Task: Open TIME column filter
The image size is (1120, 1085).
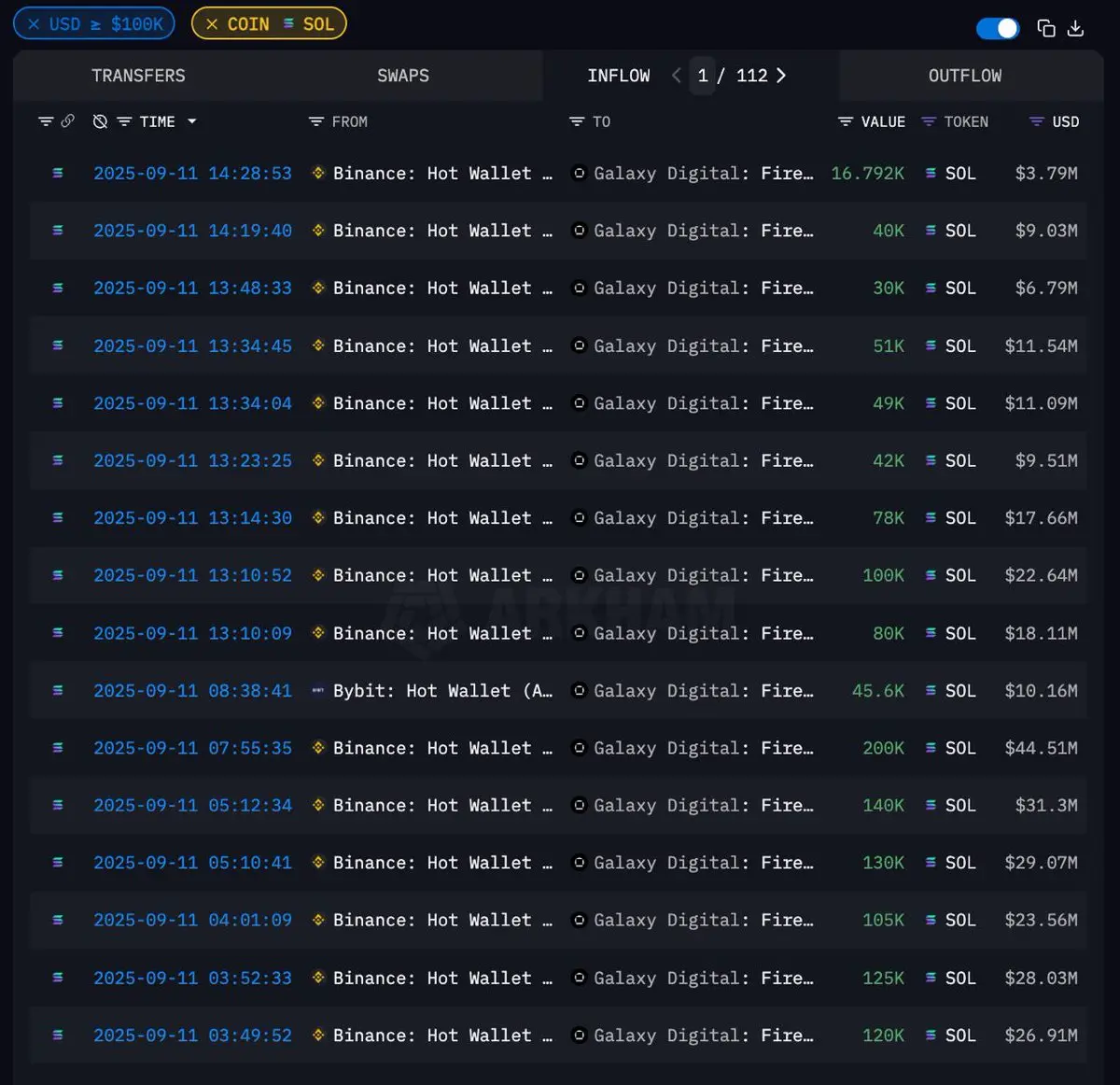Action: tap(124, 121)
